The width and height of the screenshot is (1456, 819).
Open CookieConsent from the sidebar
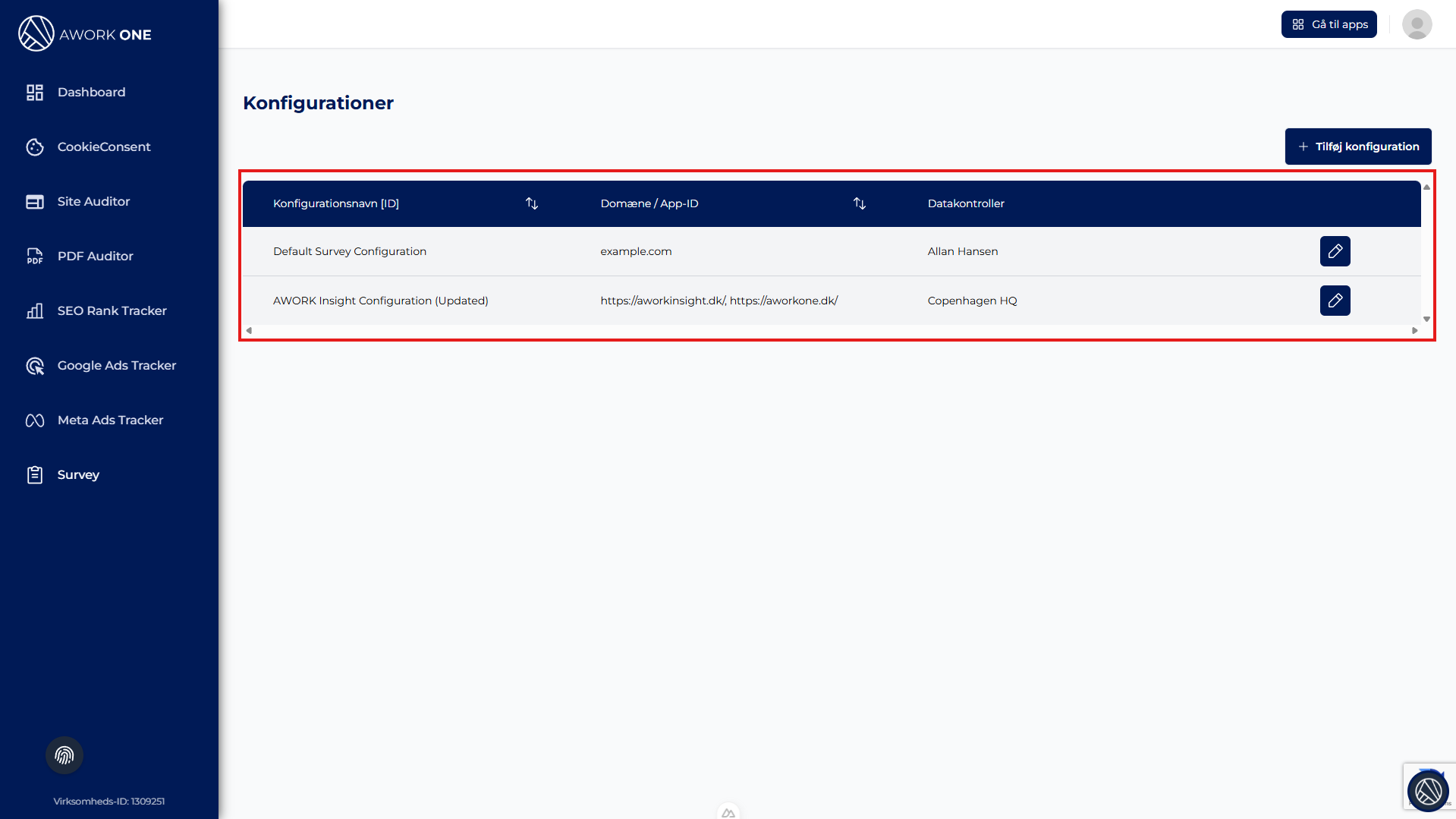tap(103, 146)
